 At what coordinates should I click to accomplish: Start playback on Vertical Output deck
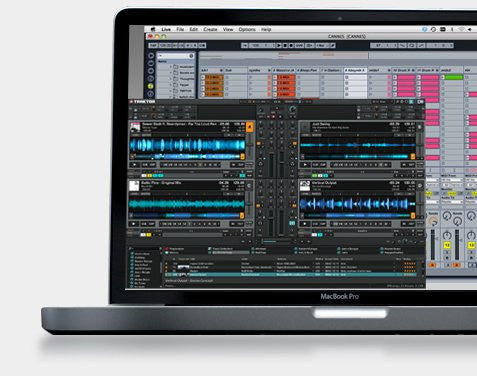click(305, 224)
